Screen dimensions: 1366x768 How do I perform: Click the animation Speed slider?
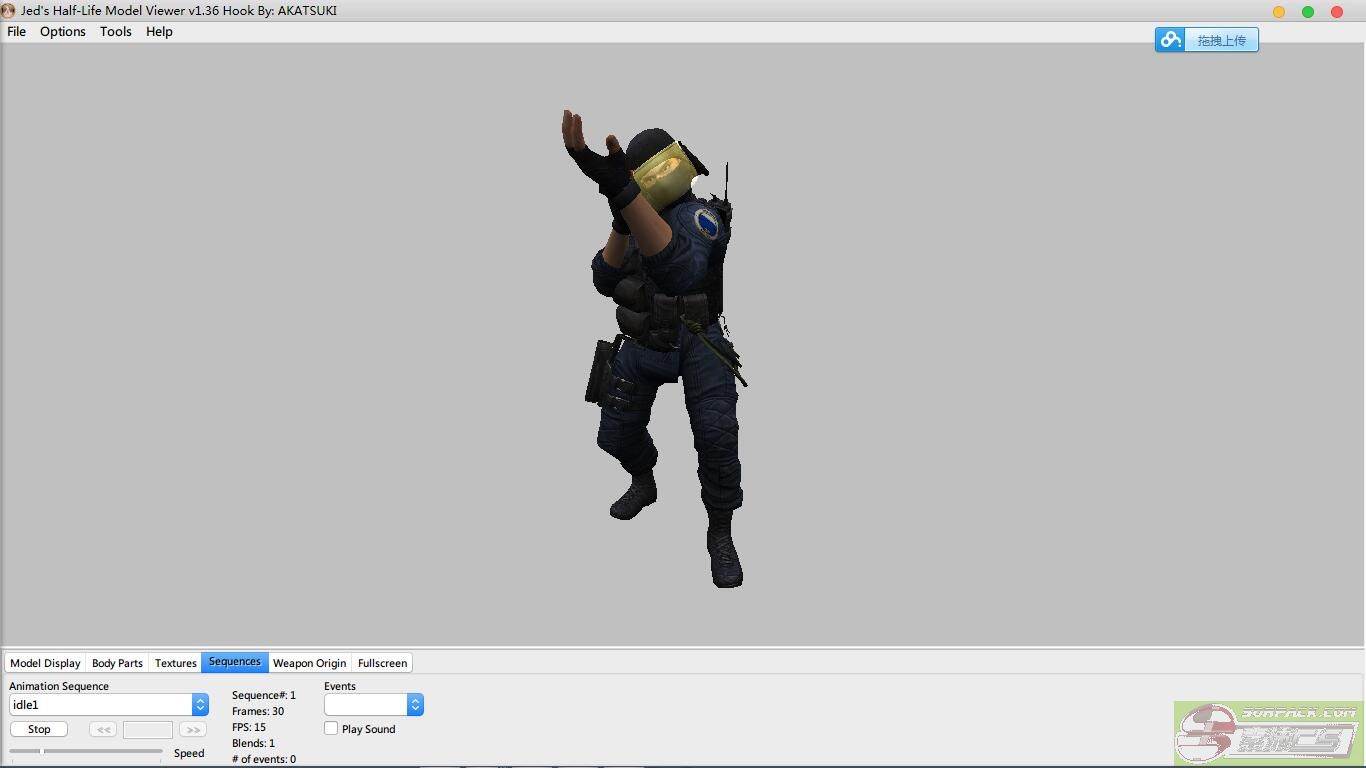[x=86, y=751]
